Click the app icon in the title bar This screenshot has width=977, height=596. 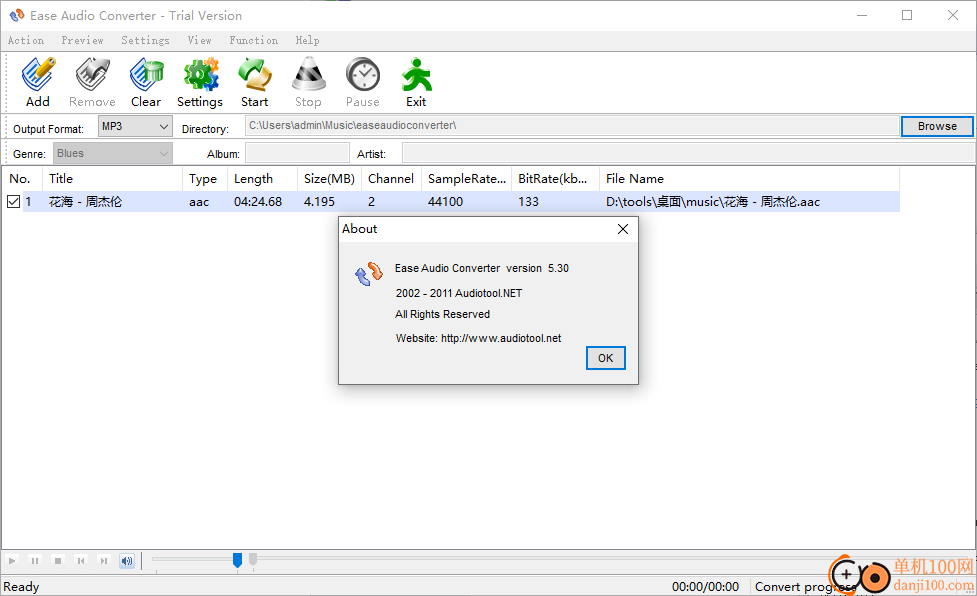[x=17, y=15]
